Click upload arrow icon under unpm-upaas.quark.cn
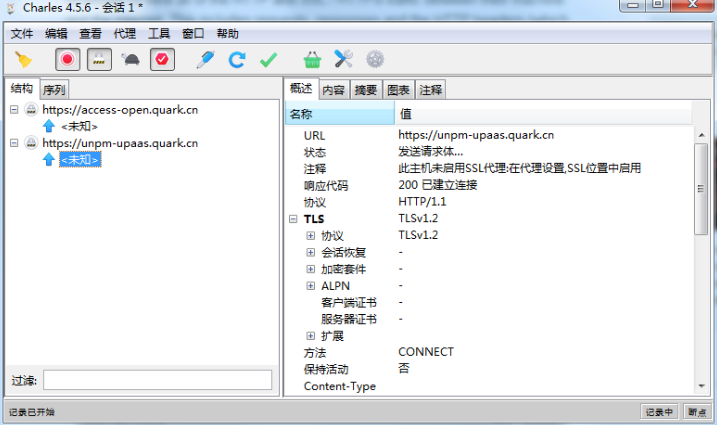Image resolution: width=717 pixels, height=425 pixels. 48,159
